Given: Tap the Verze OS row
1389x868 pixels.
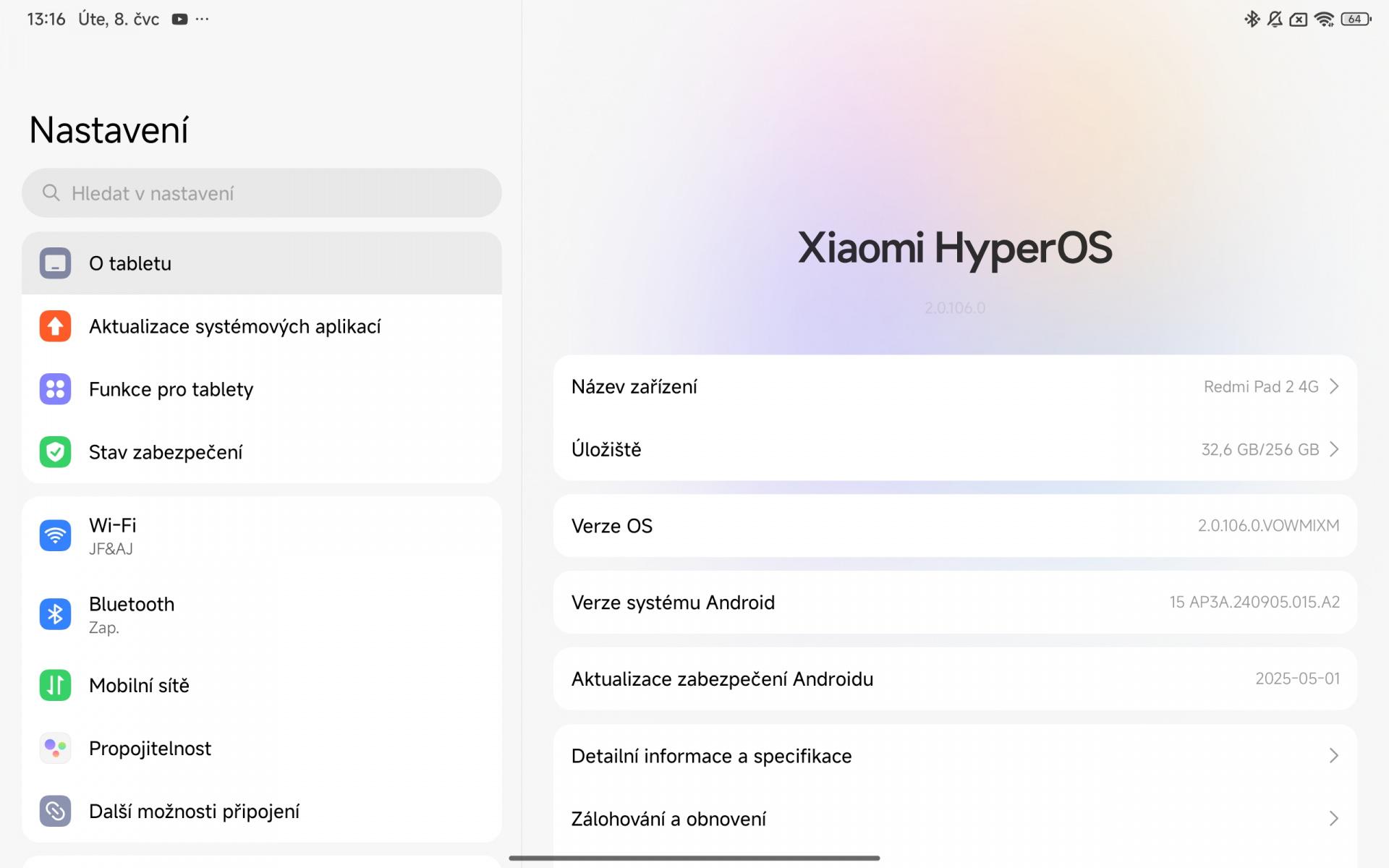Looking at the screenshot, I should pos(955,526).
